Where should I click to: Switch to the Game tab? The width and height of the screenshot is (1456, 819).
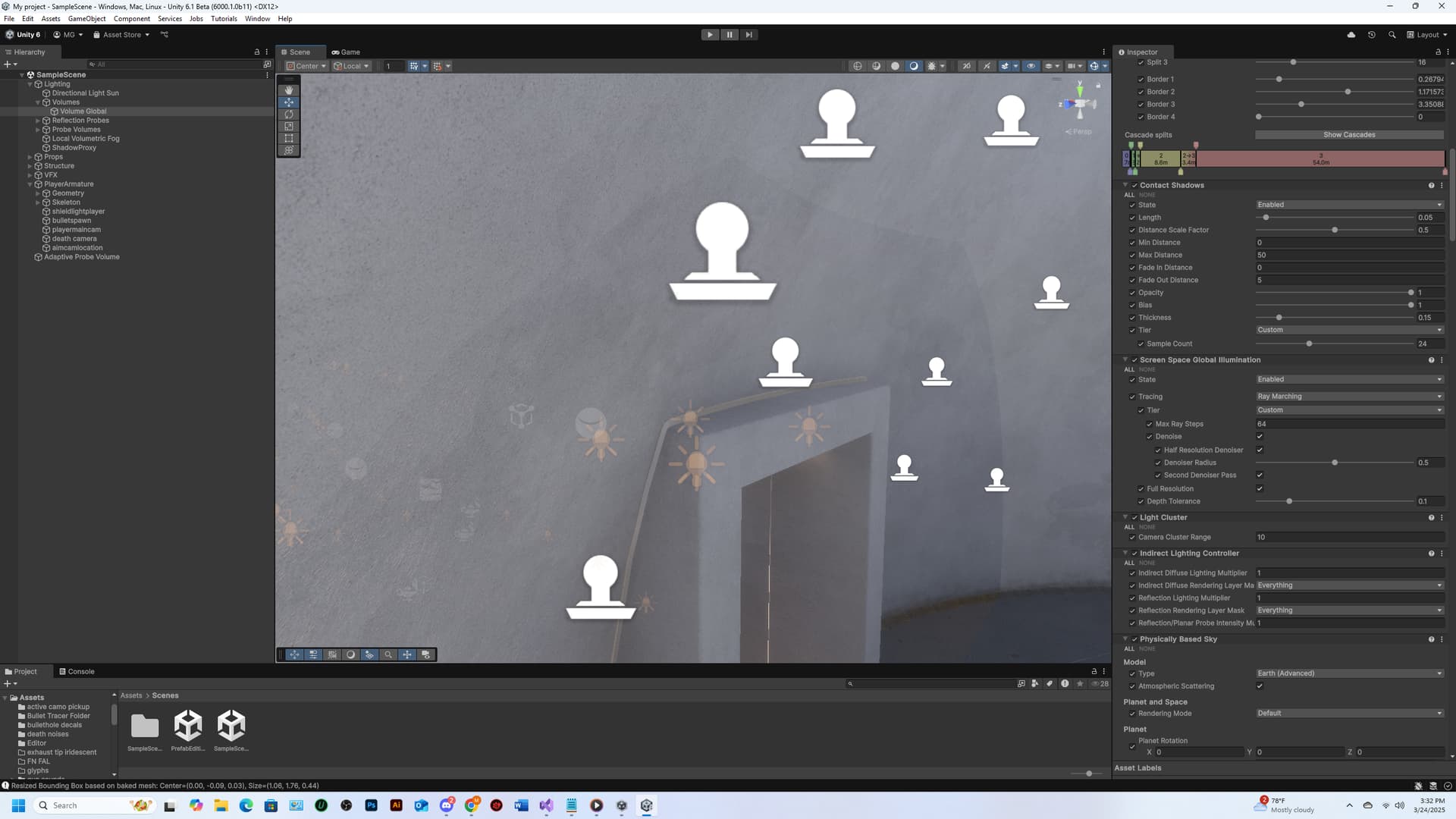coord(346,52)
